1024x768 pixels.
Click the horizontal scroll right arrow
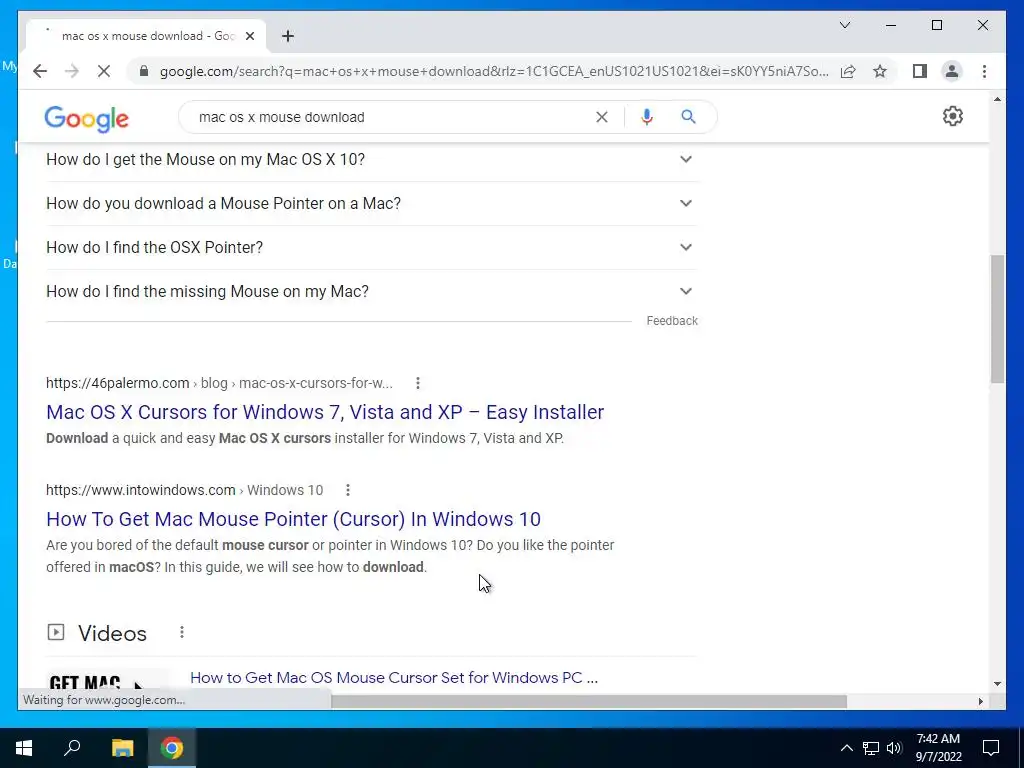(x=980, y=701)
